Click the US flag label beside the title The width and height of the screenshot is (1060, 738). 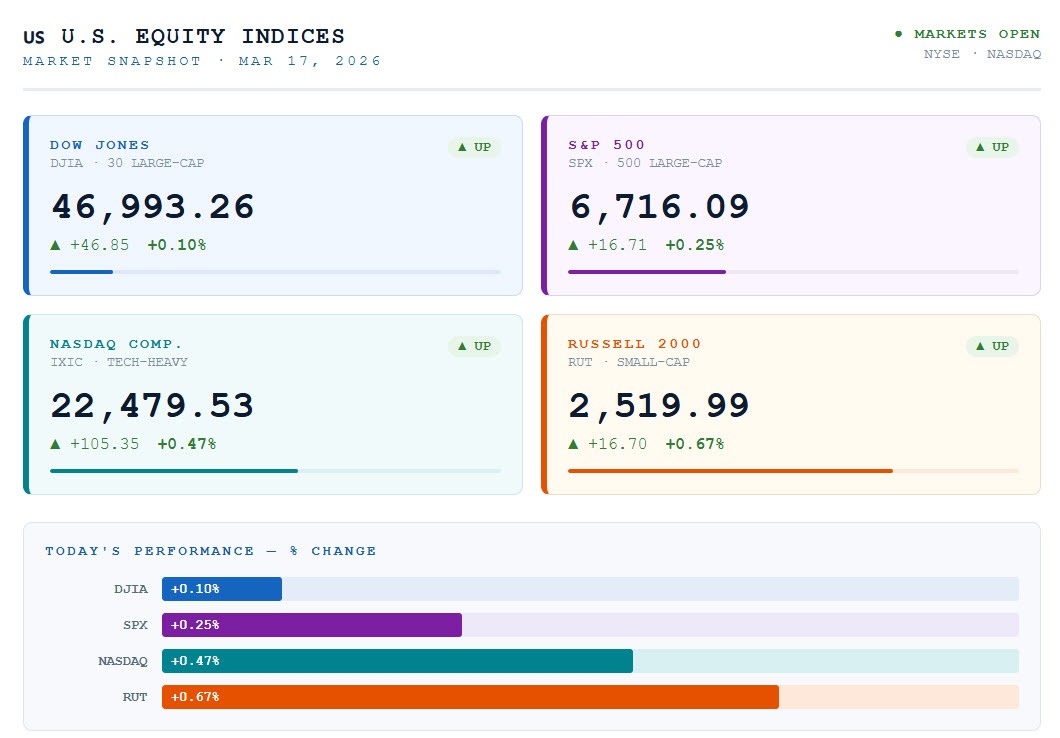pyautogui.click(x=34, y=38)
